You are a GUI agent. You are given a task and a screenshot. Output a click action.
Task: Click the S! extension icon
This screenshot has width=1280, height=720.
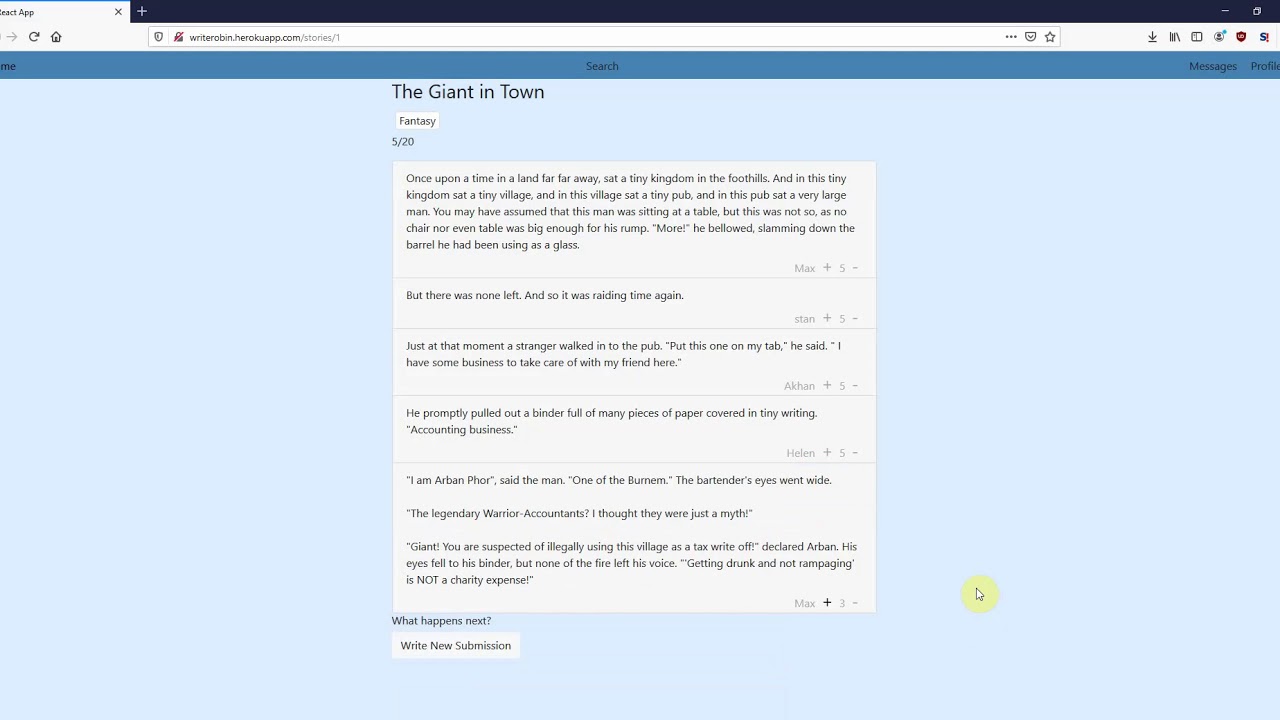pos(1264,37)
